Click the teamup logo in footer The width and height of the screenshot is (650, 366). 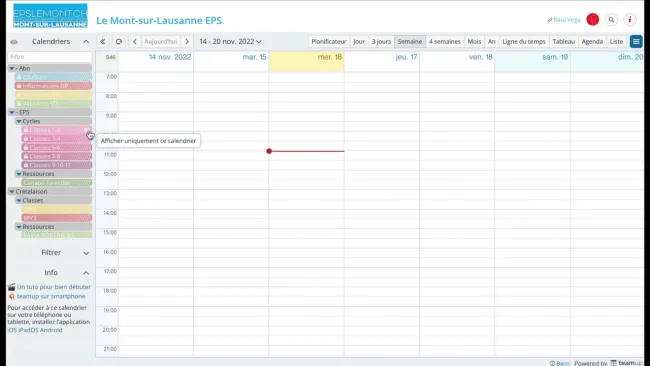[626, 363]
